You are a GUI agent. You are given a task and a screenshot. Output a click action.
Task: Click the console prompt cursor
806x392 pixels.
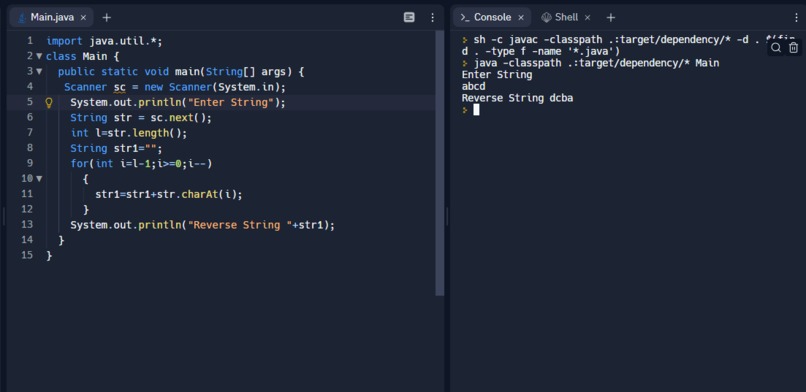pos(477,110)
